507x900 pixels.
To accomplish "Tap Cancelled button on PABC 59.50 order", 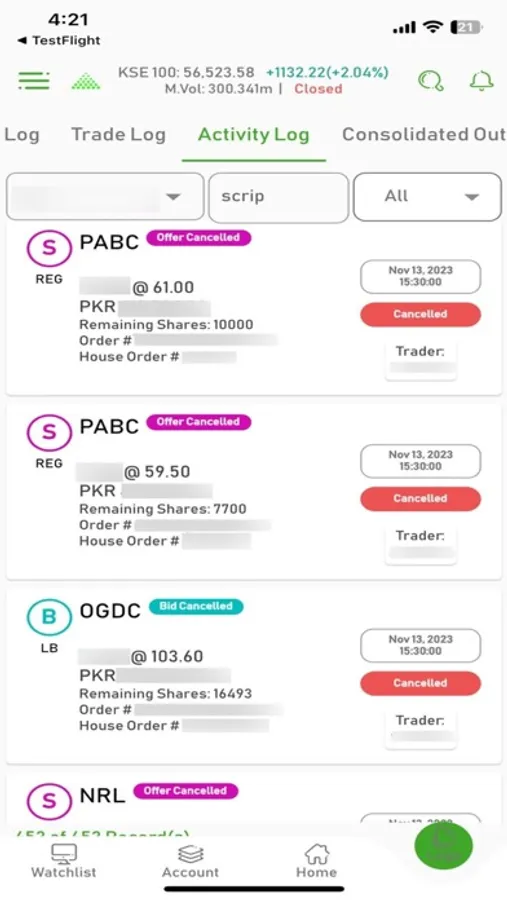I will 420,498.
